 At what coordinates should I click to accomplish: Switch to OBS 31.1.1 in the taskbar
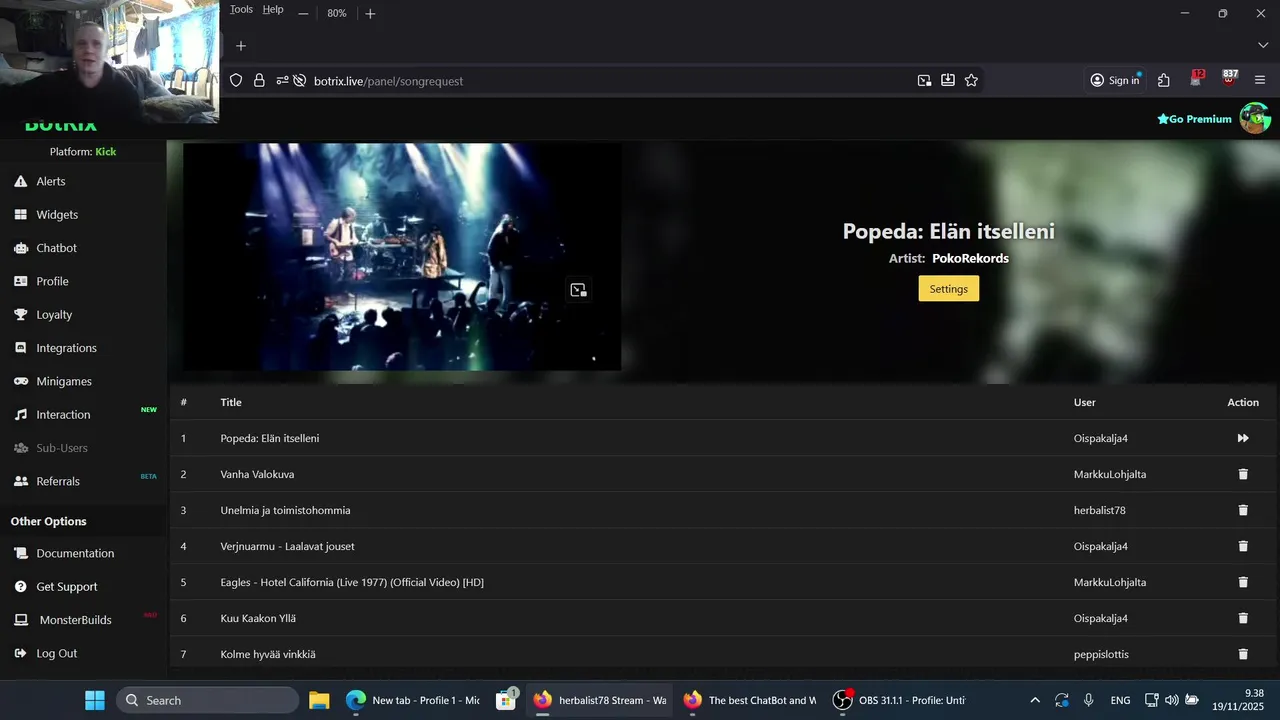(897, 700)
